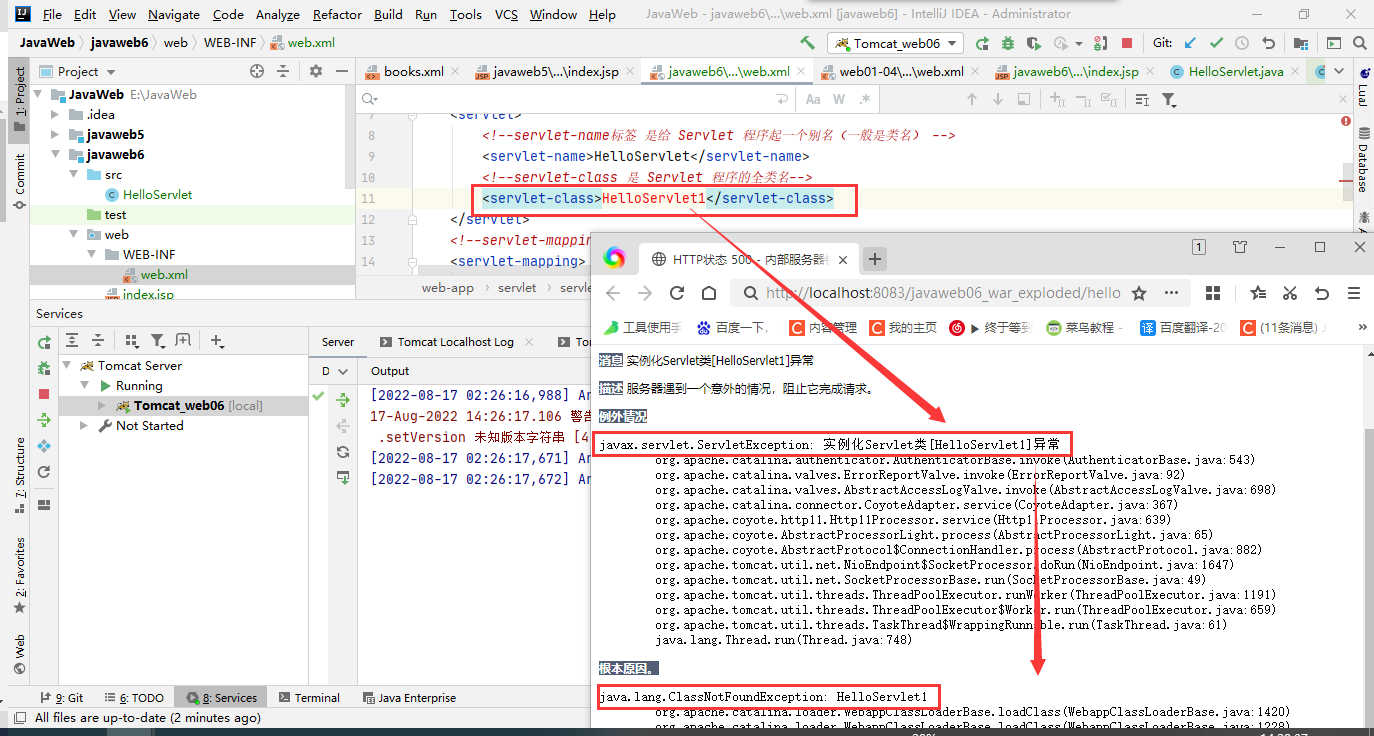1374x736 pixels.
Task: Select HelloServlet class in project tree
Action: pyautogui.click(x=148, y=195)
